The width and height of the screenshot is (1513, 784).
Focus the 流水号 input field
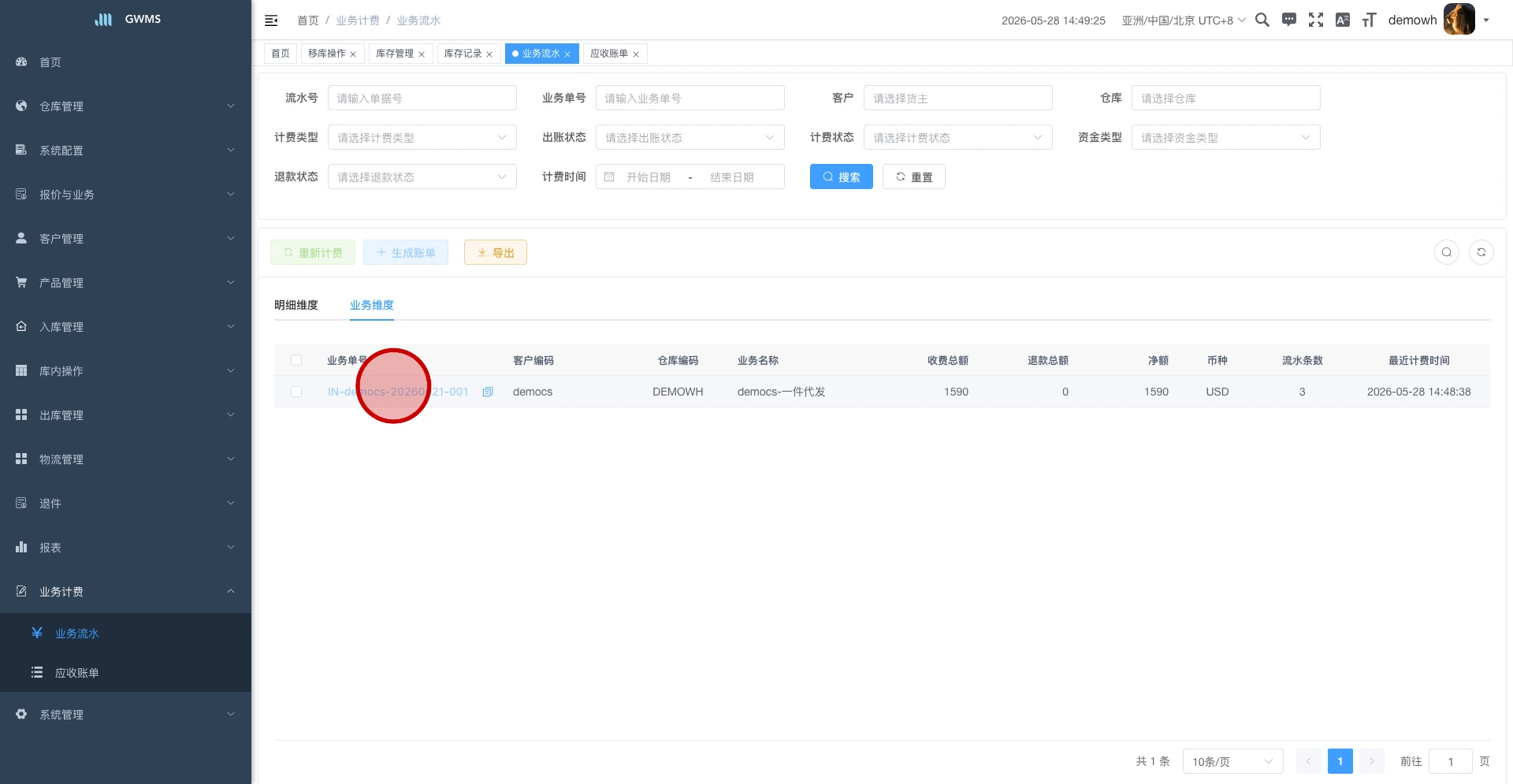[422, 98]
